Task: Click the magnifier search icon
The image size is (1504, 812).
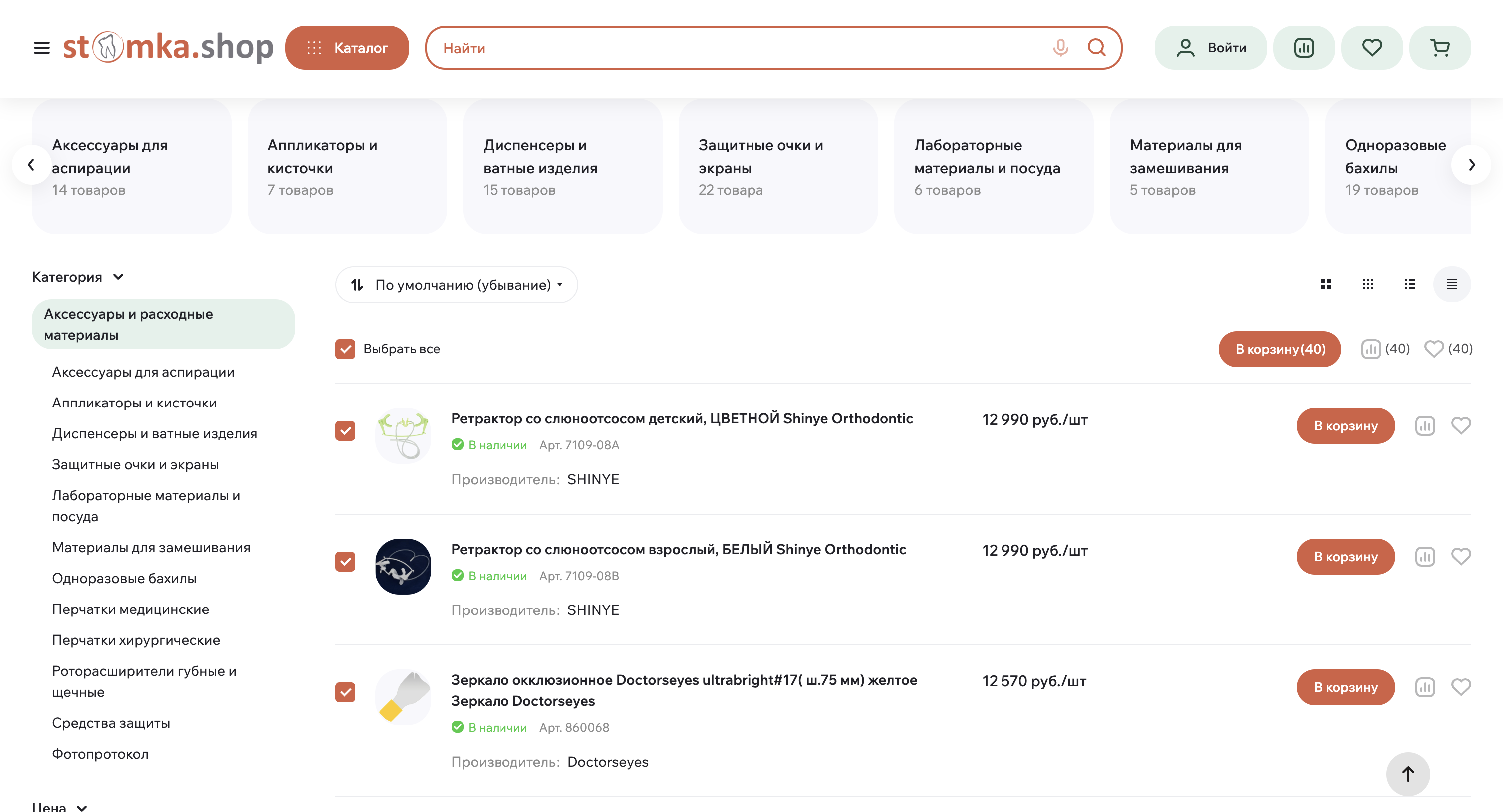Action: pyautogui.click(x=1096, y=48)
